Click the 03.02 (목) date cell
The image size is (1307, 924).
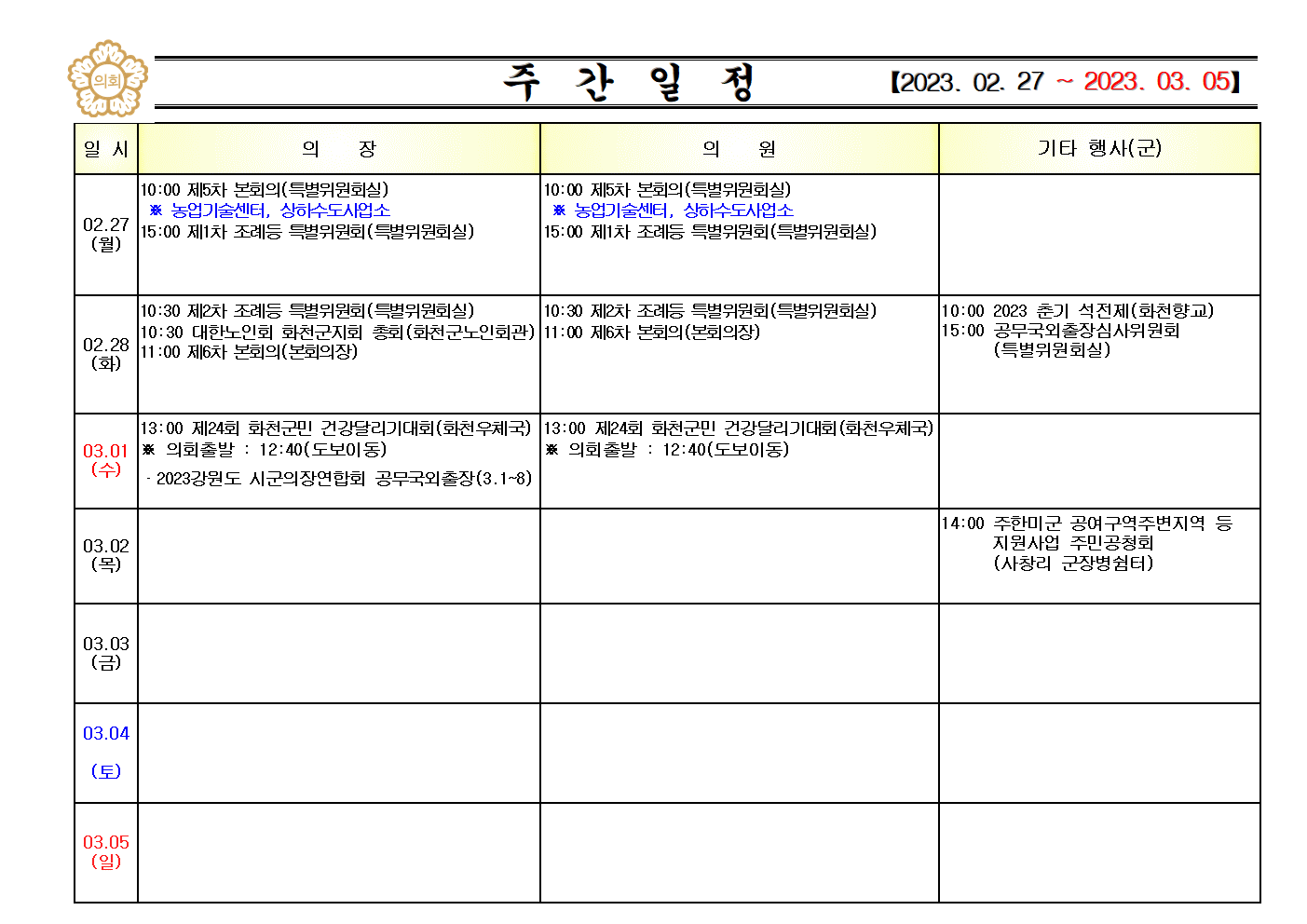tap(106, 555)
